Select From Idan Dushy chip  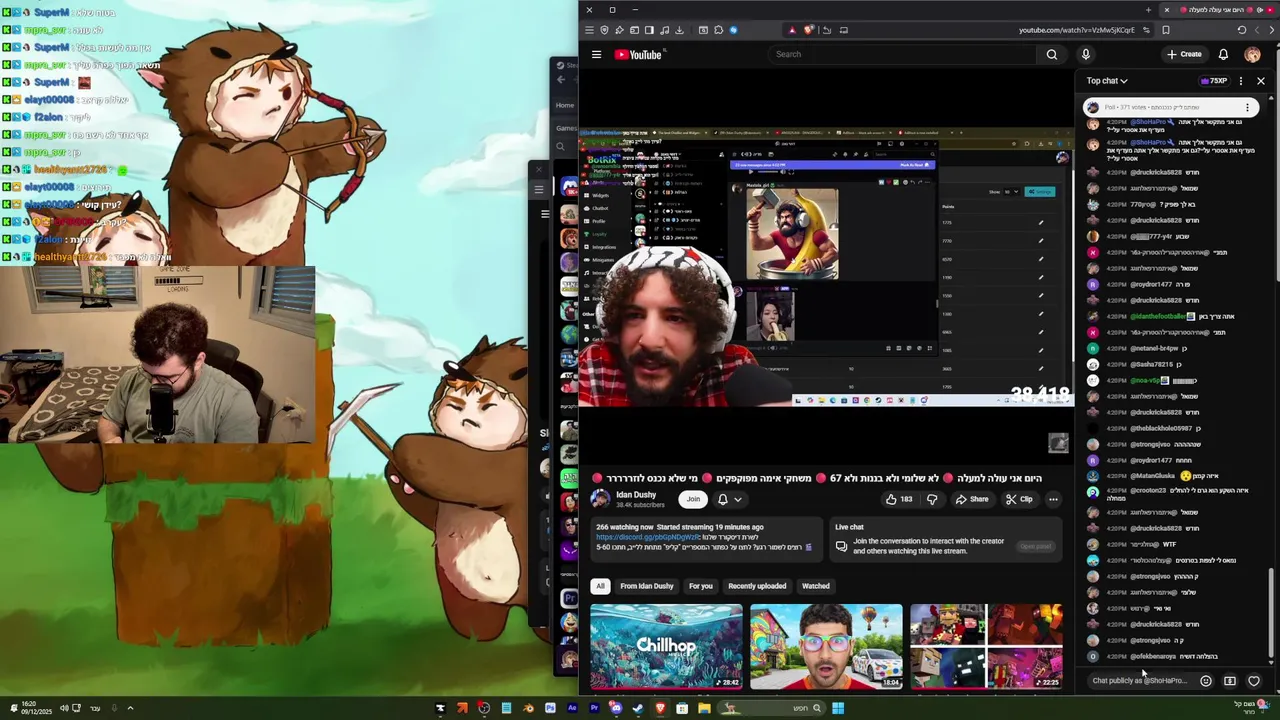(647, 586)
